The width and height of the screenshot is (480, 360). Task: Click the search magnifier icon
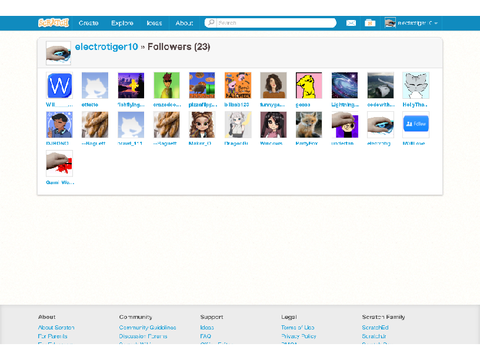211,23
